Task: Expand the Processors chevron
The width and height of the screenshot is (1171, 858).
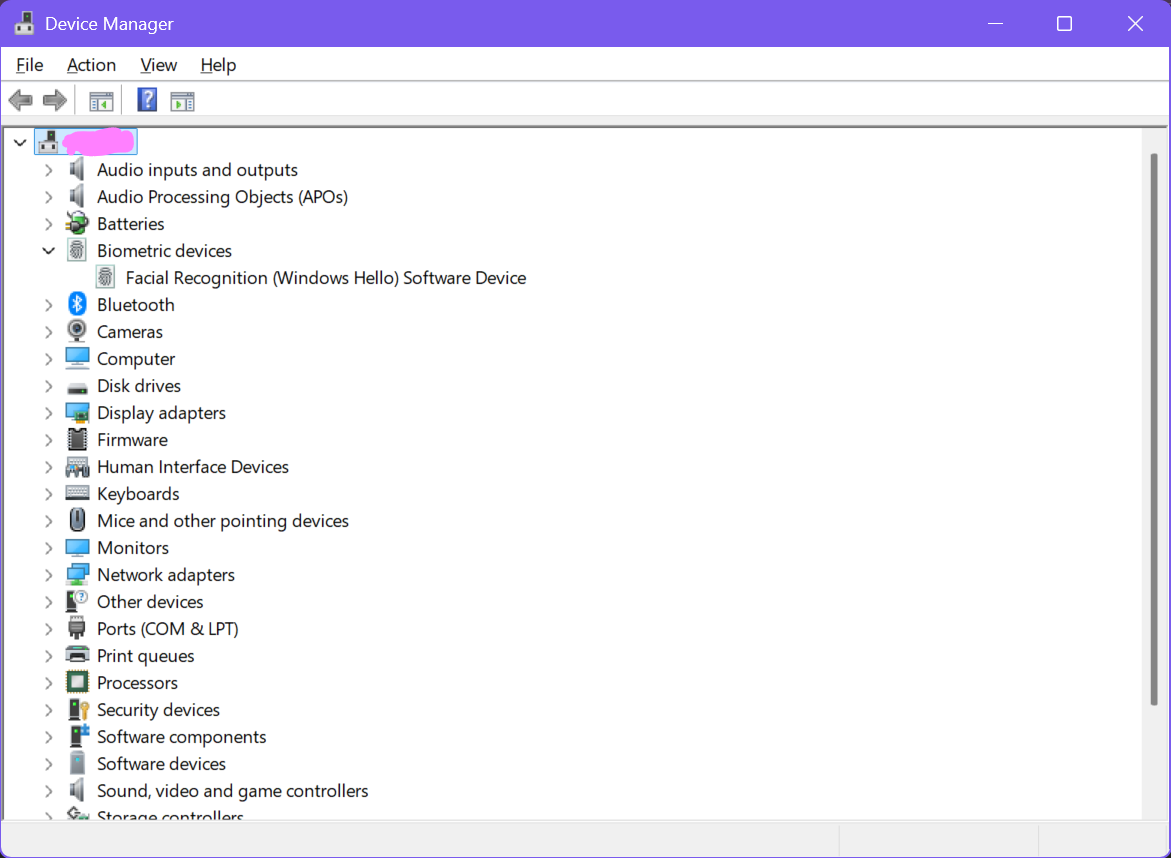Action: coord(49,683)
